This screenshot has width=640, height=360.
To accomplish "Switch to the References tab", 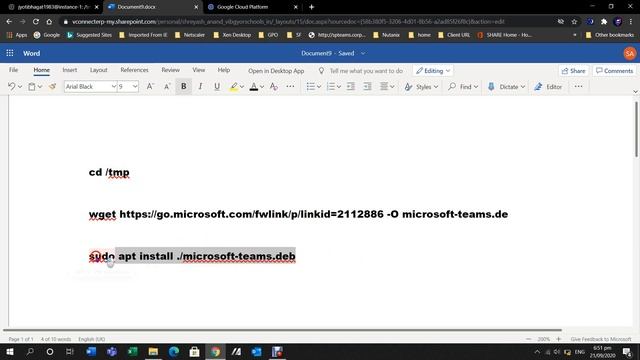I will (x=134, y=70).
